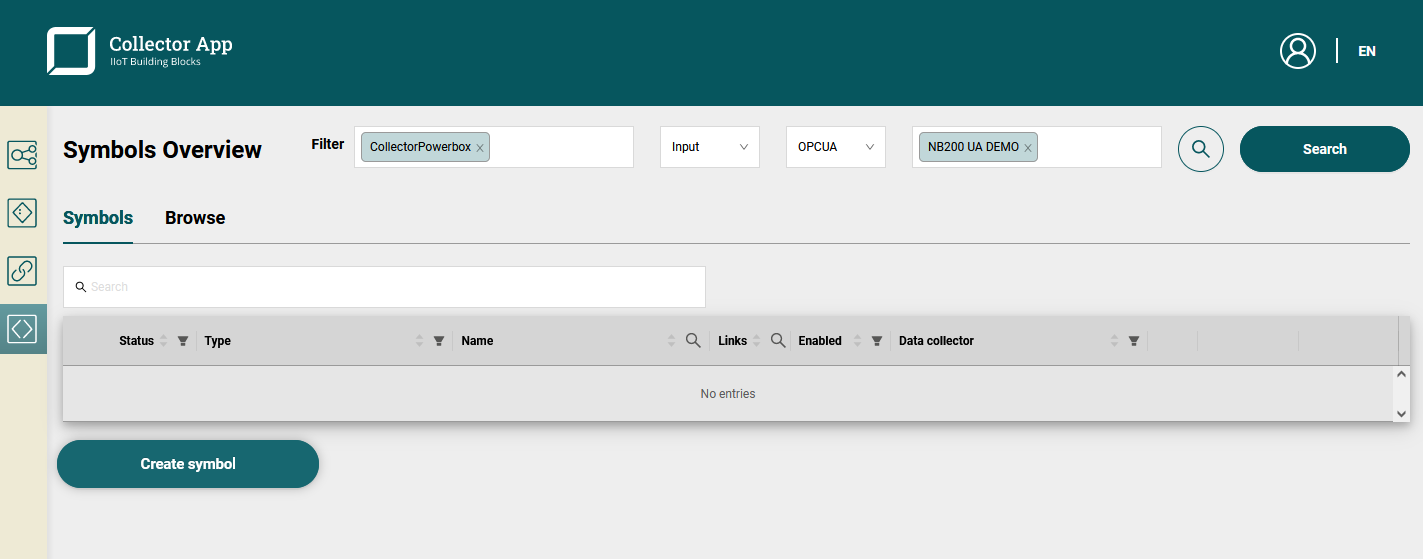Image resolution: width=1423 pixels, height=559 pixels.
Task: Open the links sidebar icon
Action: coord(22,271)
